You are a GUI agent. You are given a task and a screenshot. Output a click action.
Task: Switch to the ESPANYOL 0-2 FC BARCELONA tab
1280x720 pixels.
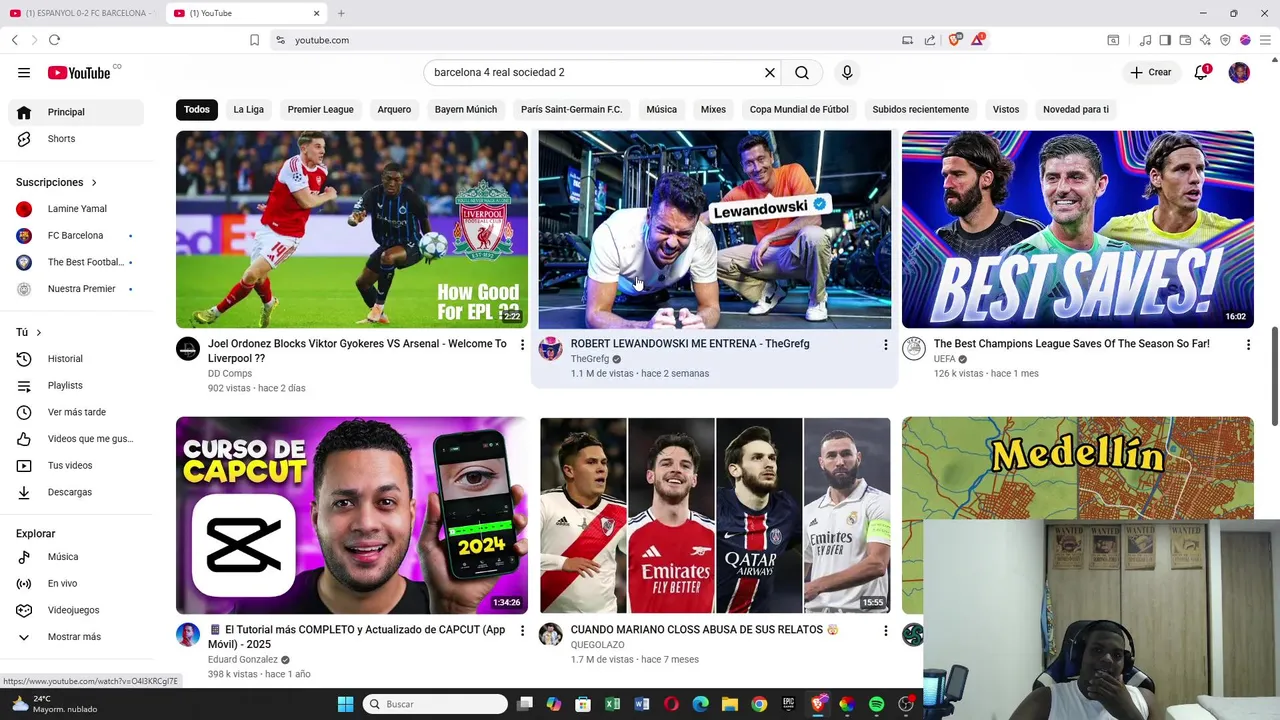83,13
